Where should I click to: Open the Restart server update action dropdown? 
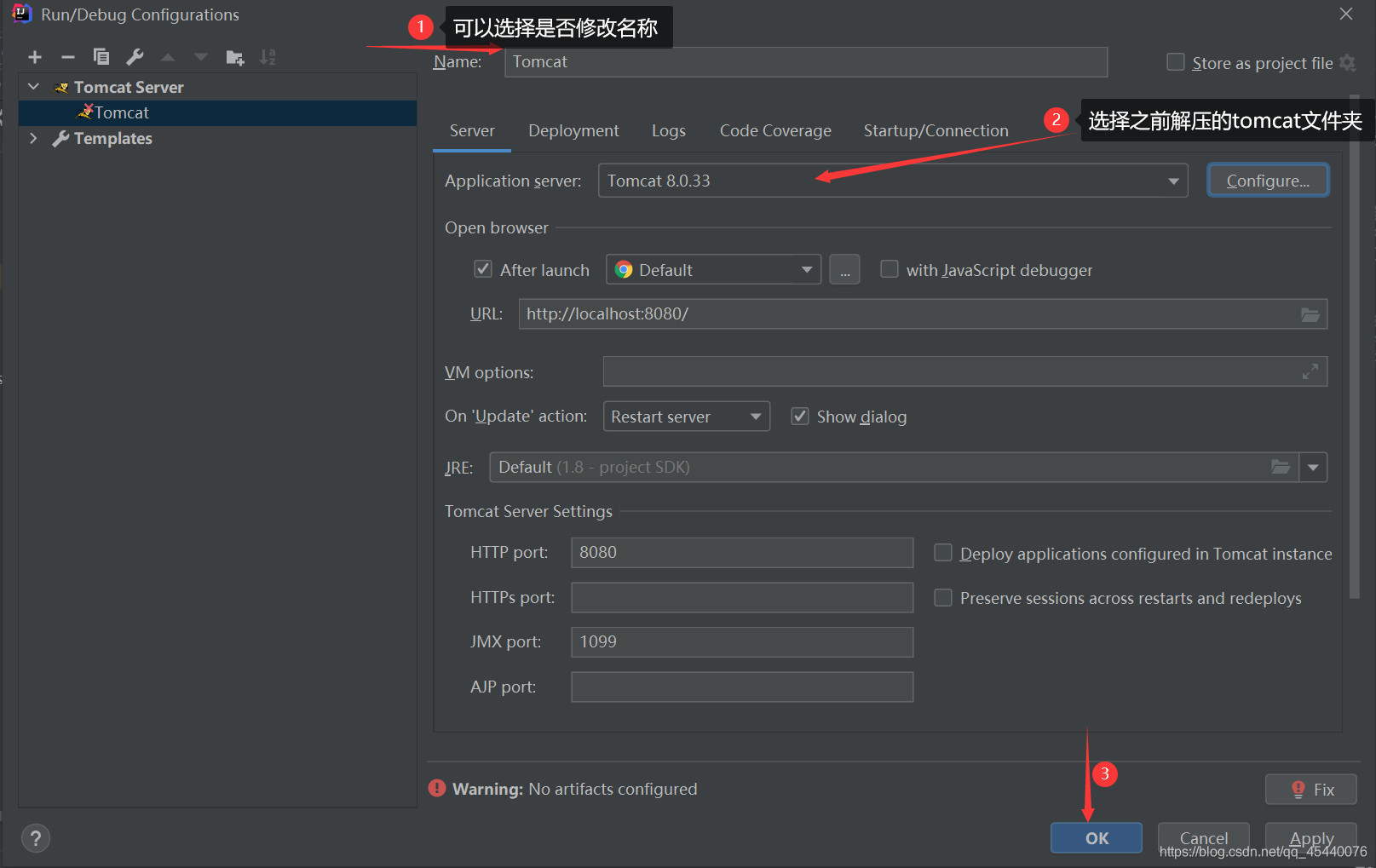[687, 417]
